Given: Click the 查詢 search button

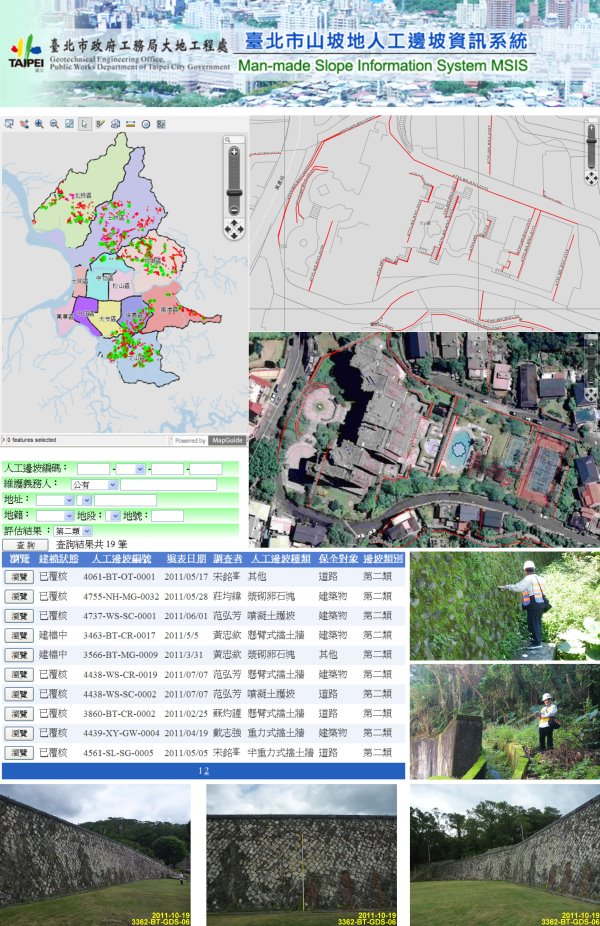Looking at the screenshot, I should [25, 545].
